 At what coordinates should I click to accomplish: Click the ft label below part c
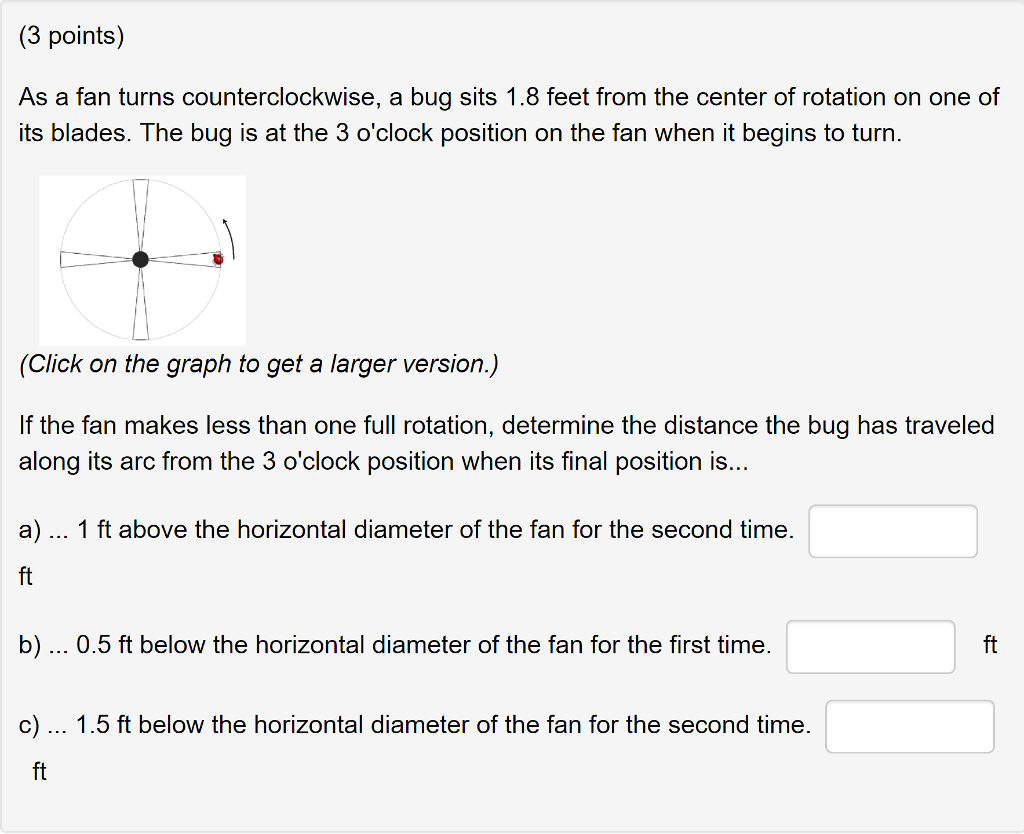[x=39, y=771]
